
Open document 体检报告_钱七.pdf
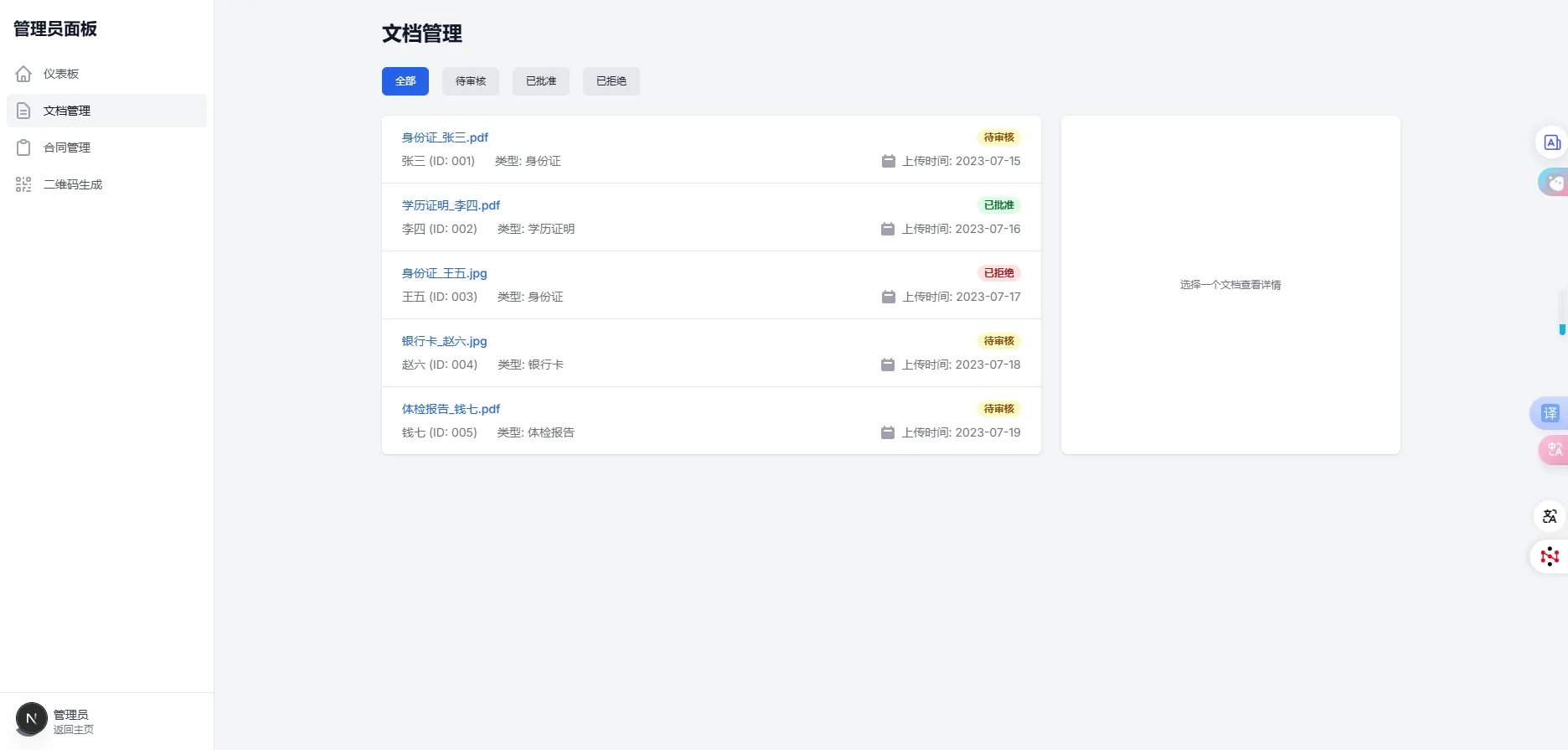coord(451,409)
